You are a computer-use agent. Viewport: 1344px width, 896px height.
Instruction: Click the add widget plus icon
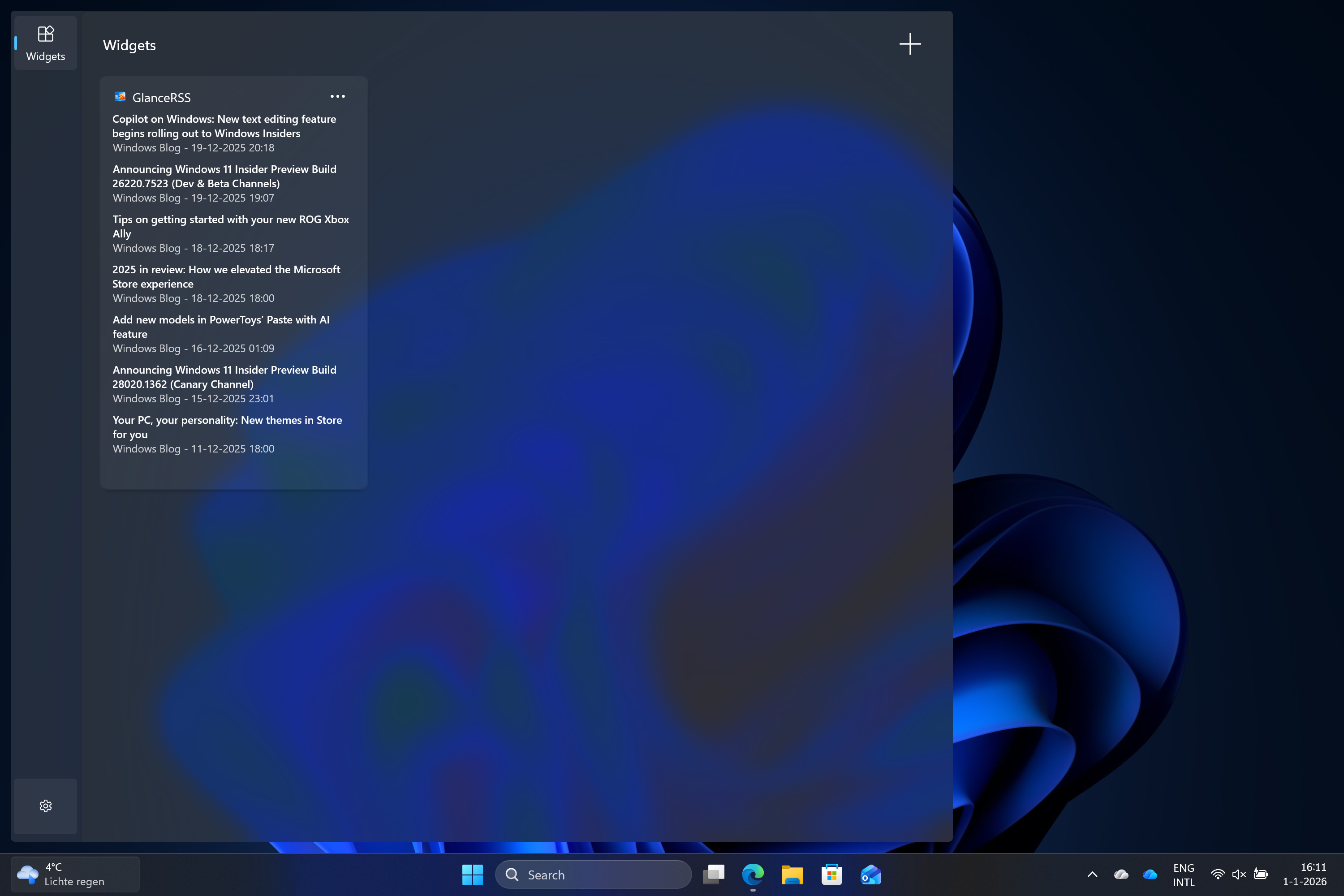coord(910,44)
